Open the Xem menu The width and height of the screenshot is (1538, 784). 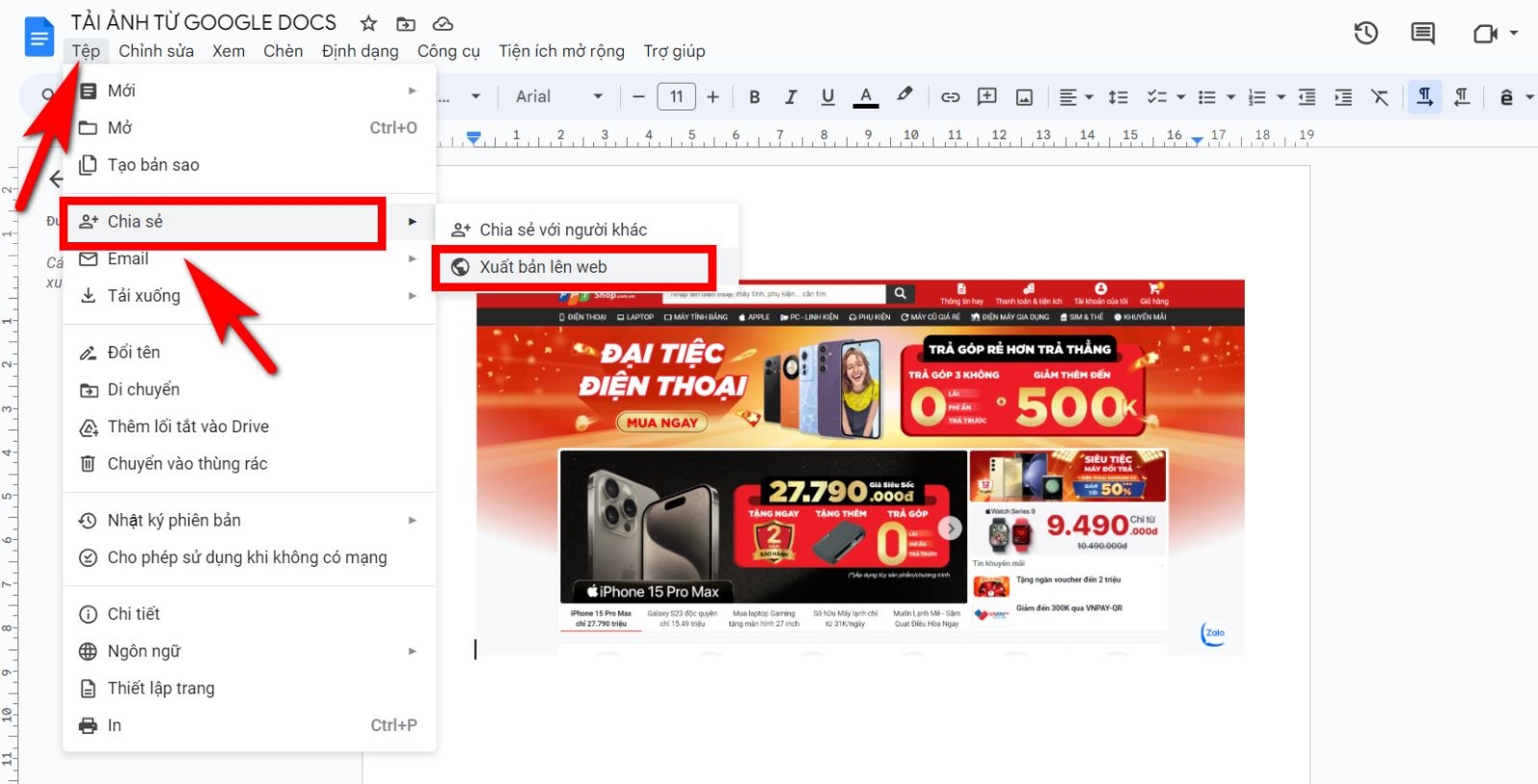(229, 51)
